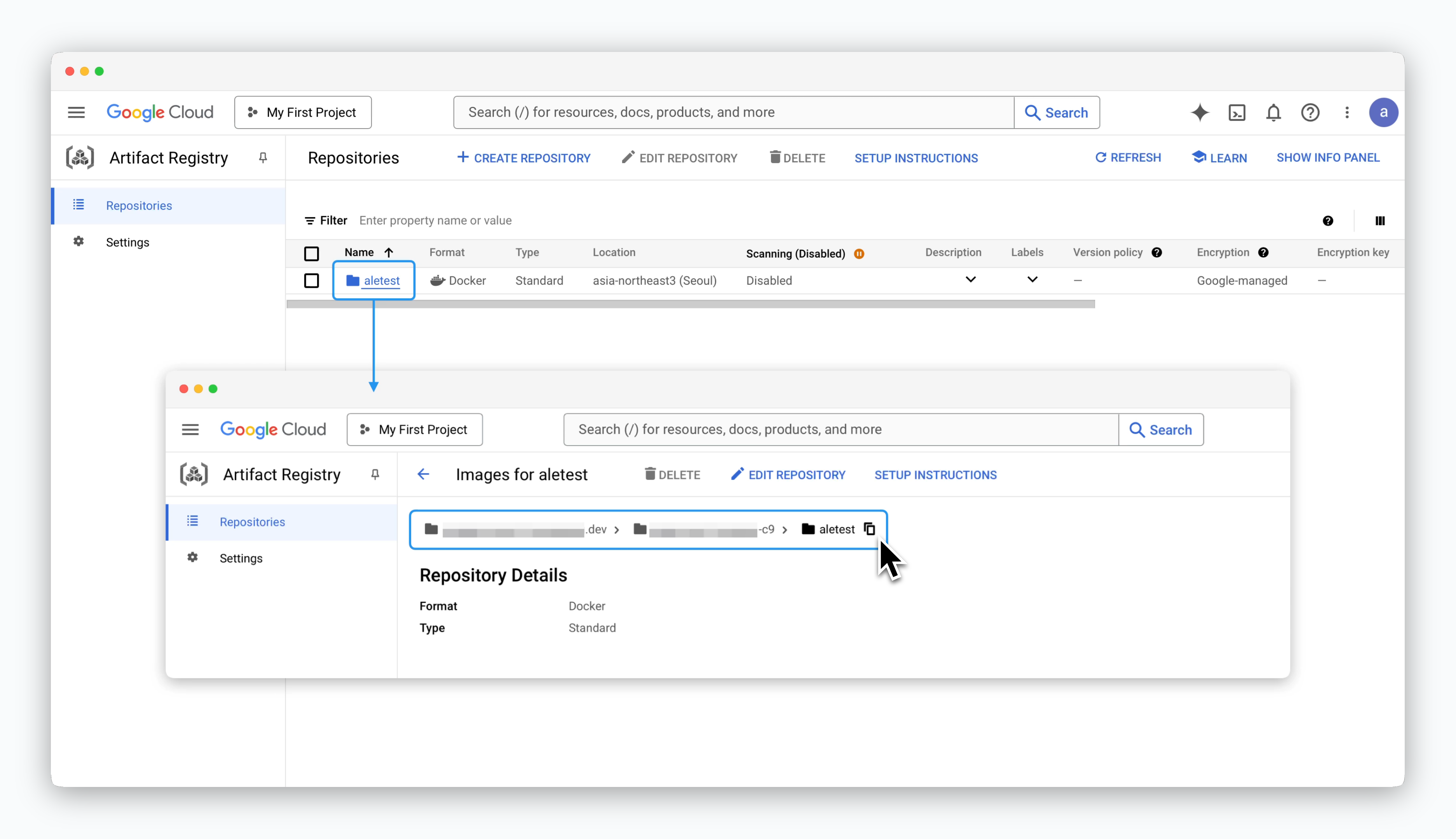Click the 'Docker' format cell in table

point(458,280)
